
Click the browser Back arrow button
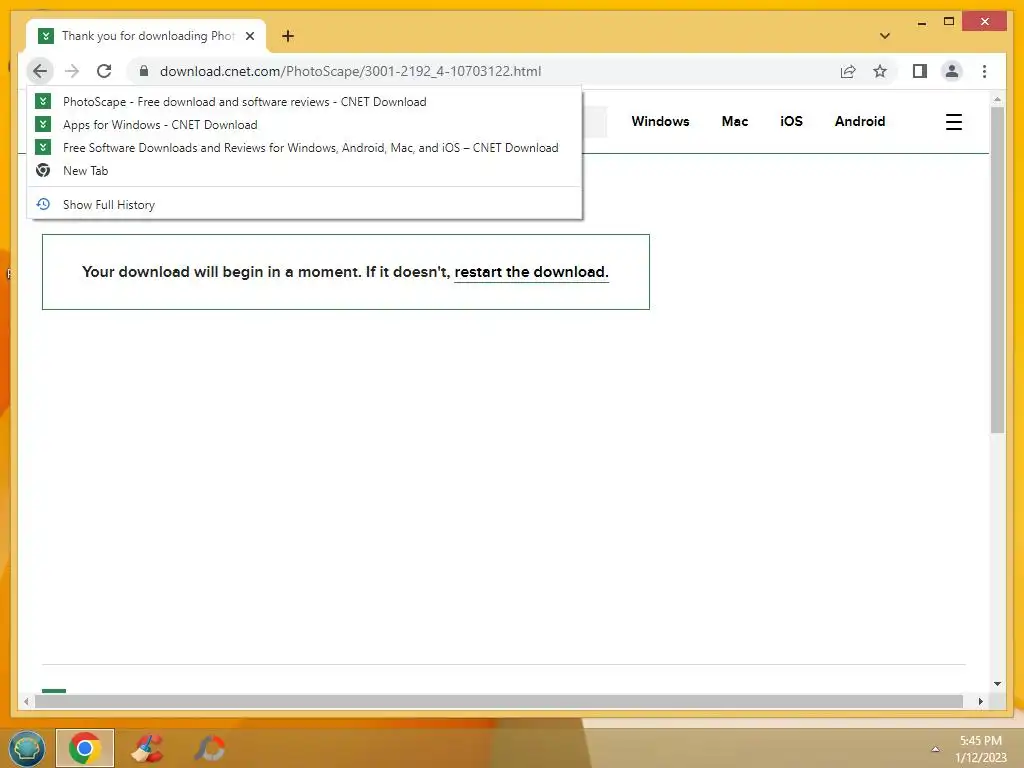tap(40, 71)
